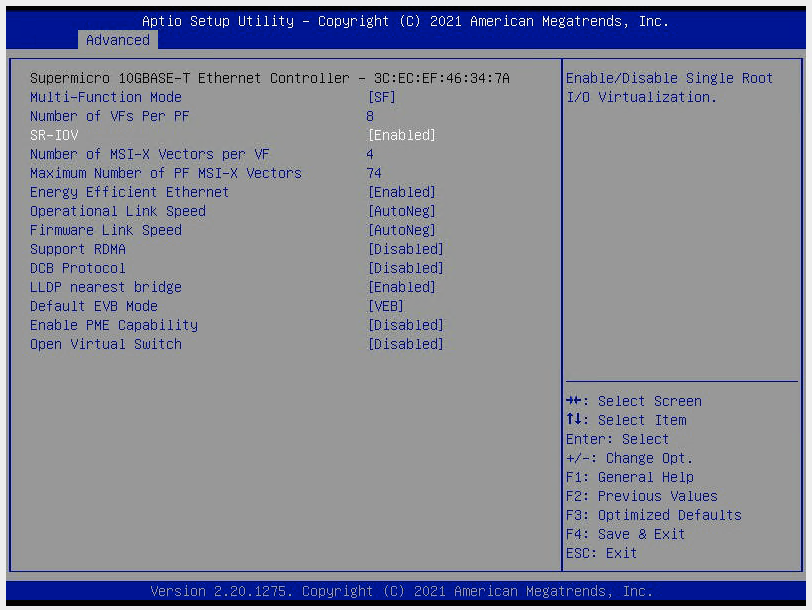Switch to the Advanced tab
The height and width of the screenshot is (610, 812).
[117, 40]
